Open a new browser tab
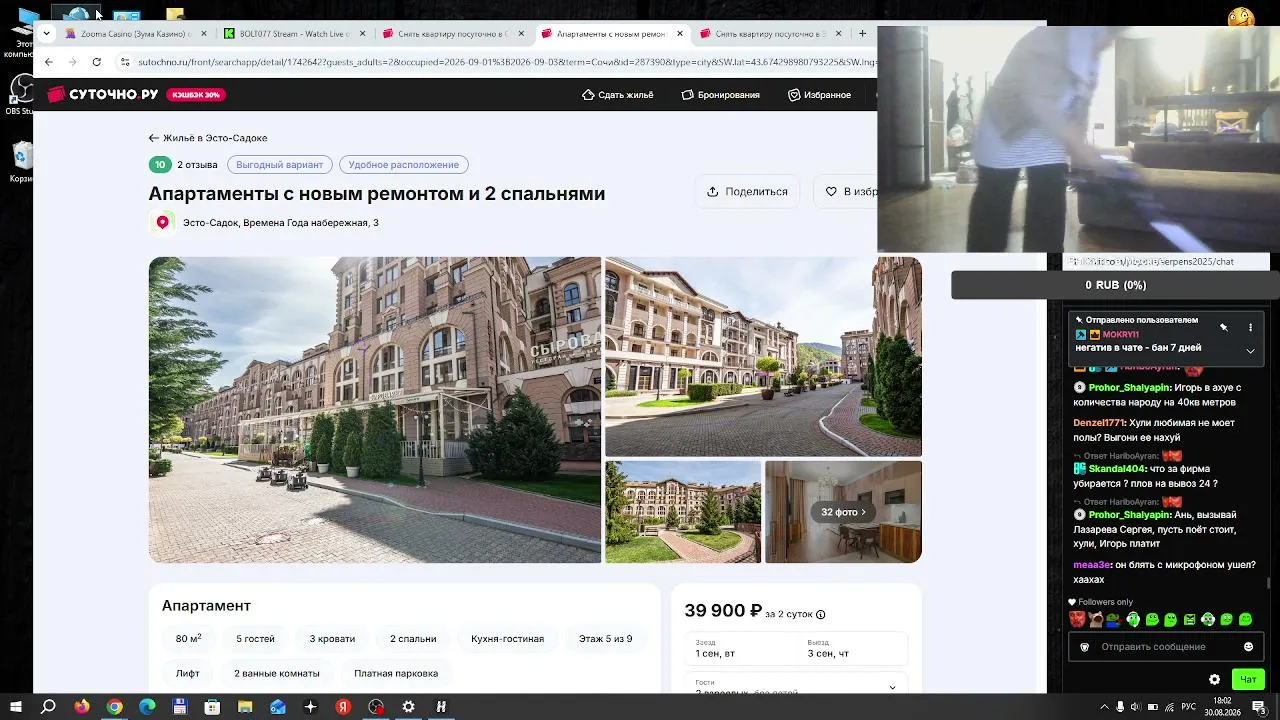The height and width of the screenshot is (720, 1280). (x=862, y=34)
